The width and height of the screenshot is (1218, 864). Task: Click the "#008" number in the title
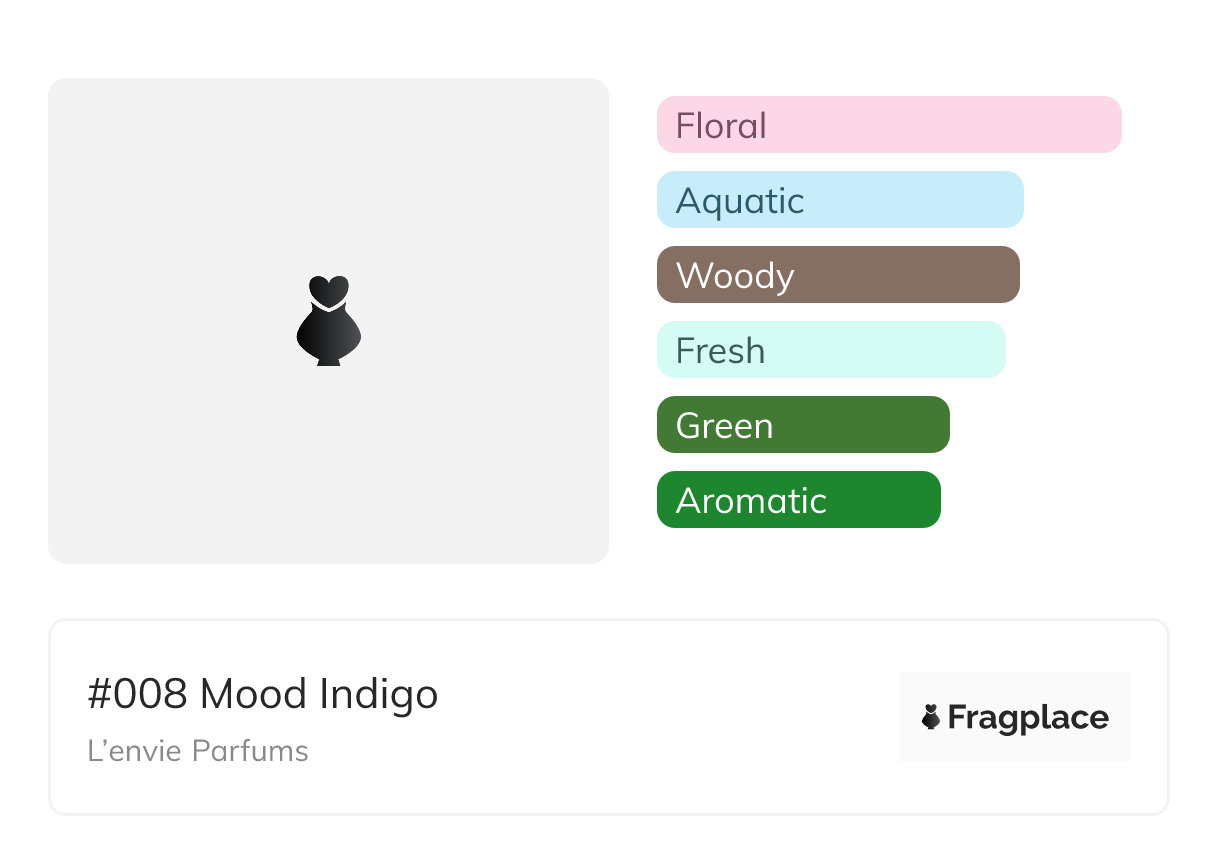pyautogui.click(x=137, y=694)
